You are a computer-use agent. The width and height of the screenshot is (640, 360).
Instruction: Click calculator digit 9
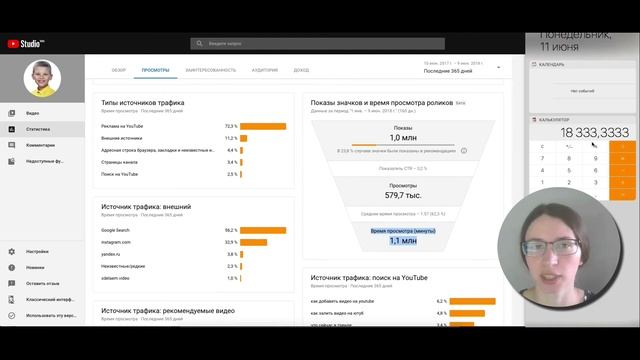[x=596, y=158]
